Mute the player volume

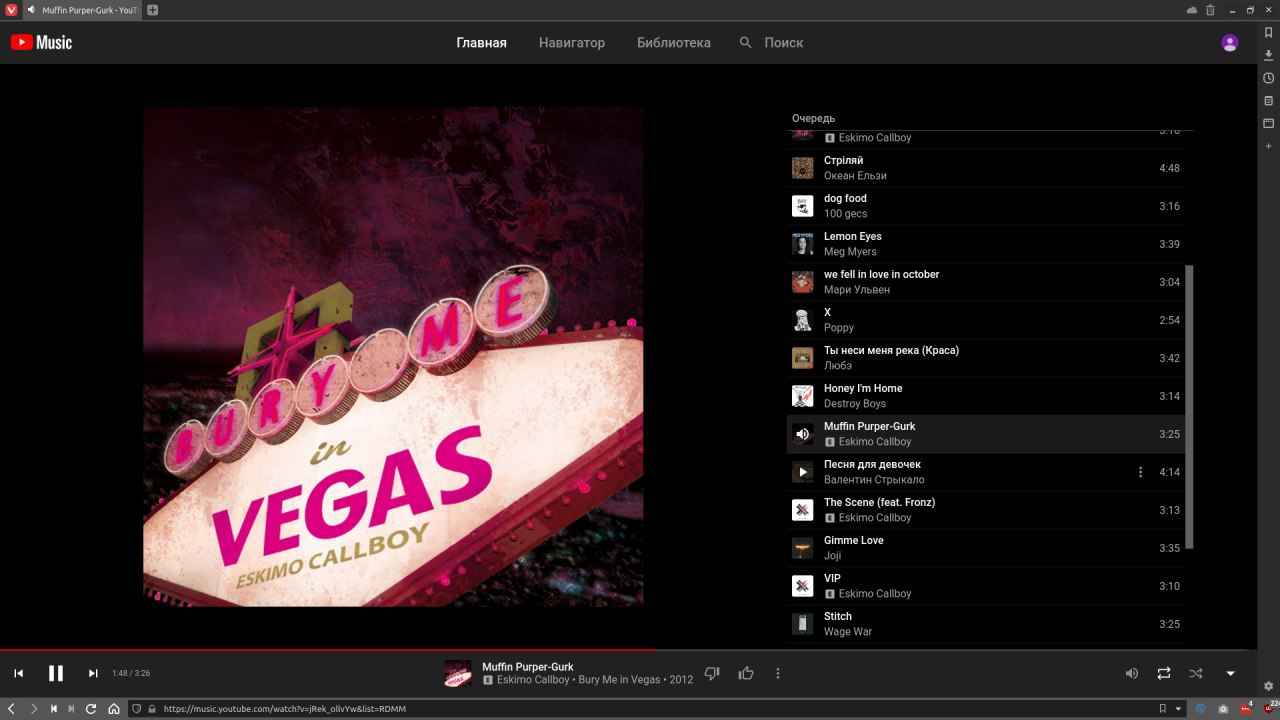(1132, 674)
